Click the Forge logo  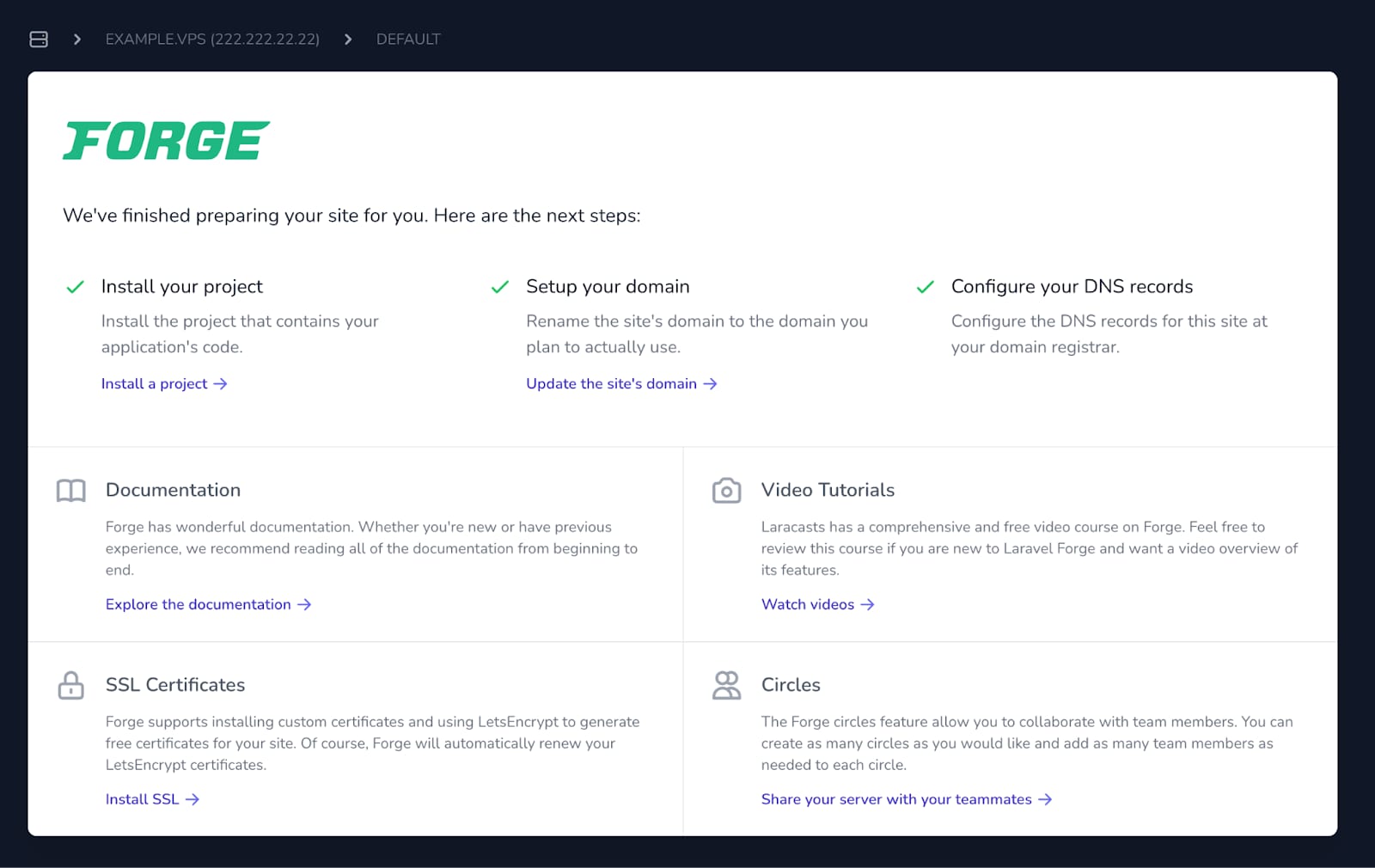point(167,141)
